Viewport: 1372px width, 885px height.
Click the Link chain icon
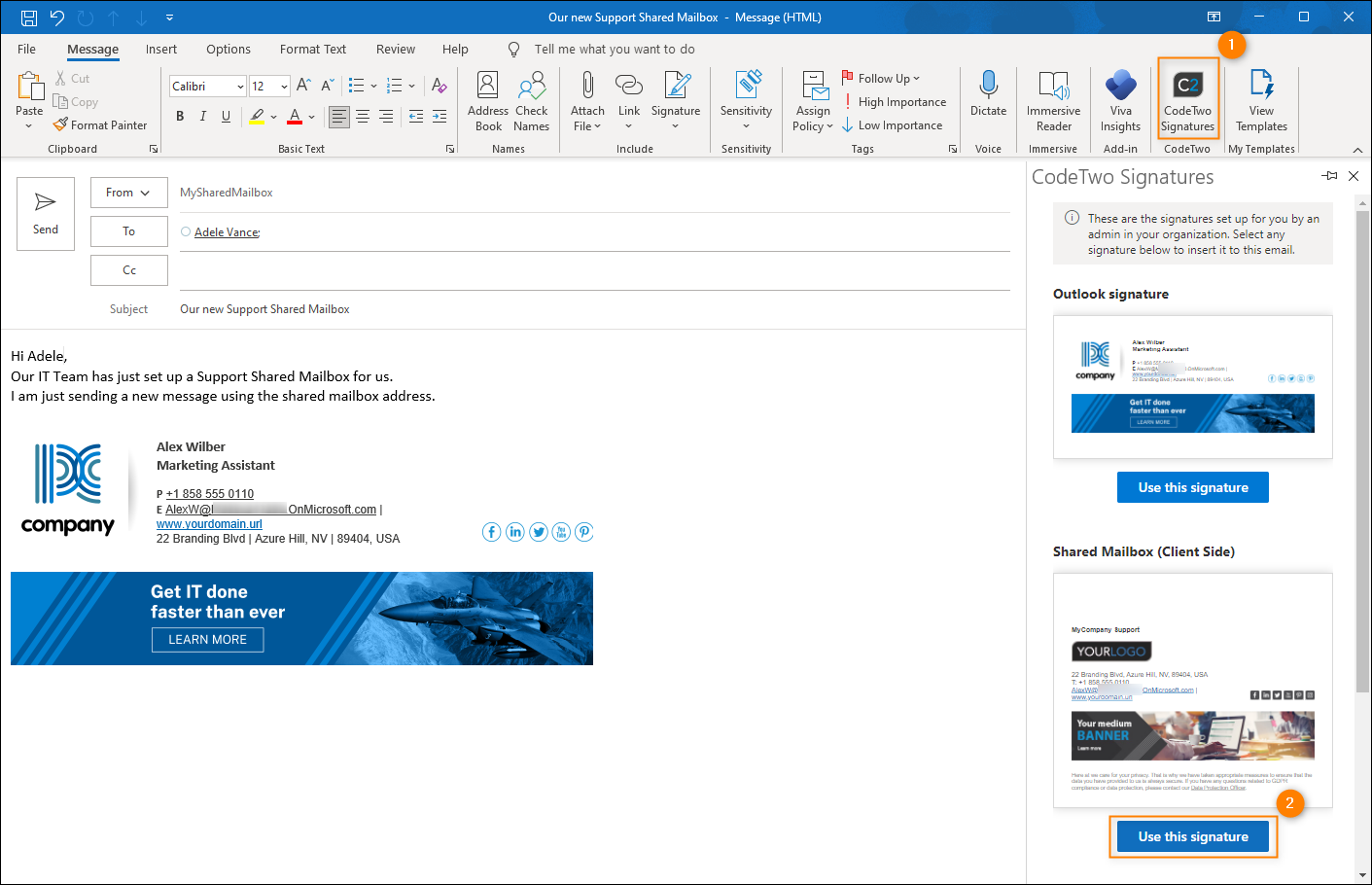coord(629,85)
